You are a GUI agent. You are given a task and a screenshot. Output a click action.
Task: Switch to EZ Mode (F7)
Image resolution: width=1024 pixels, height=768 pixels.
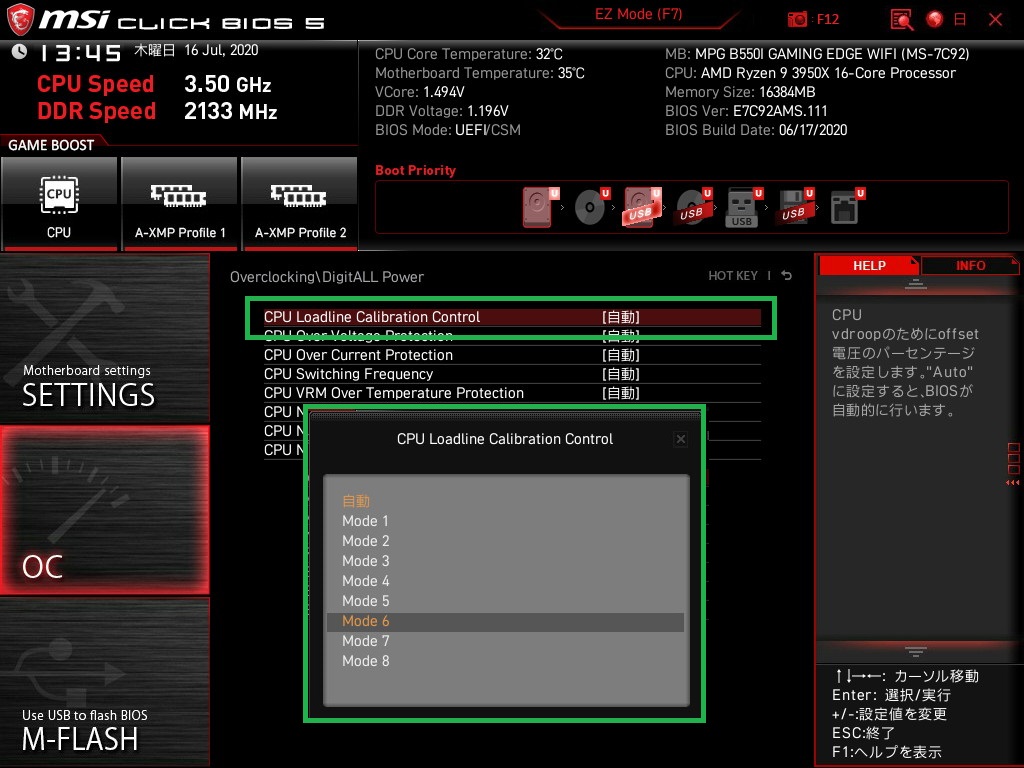[x=638, y=15]
